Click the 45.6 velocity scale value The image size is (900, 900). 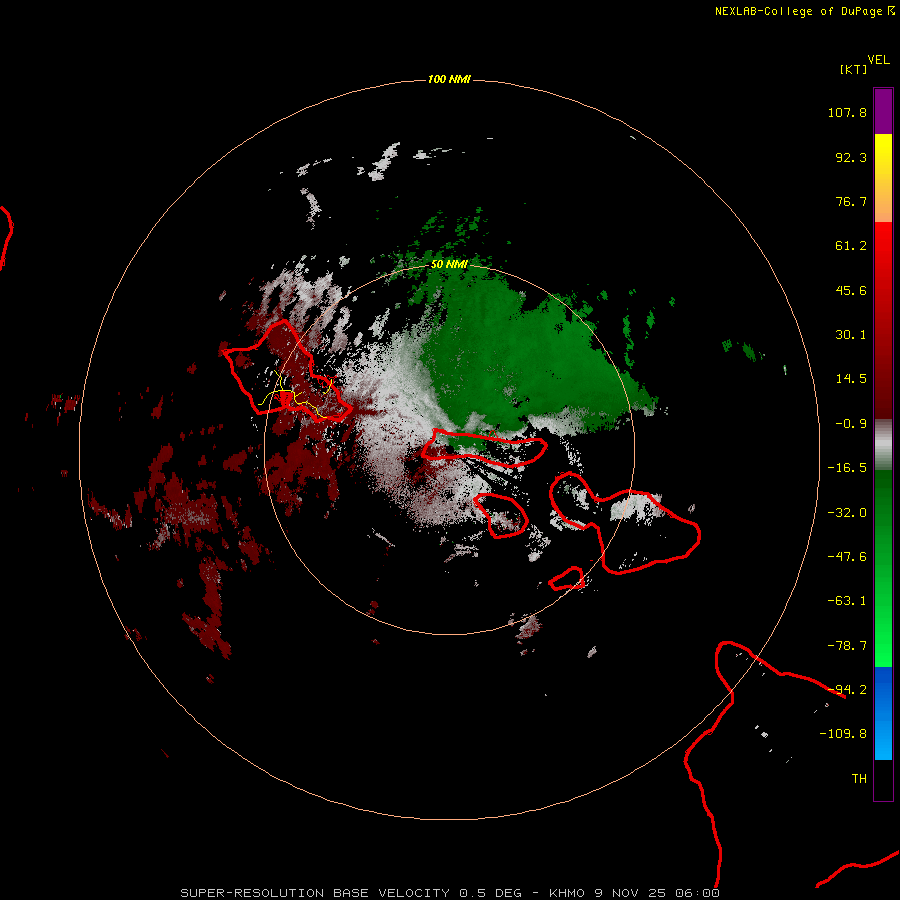851,290
